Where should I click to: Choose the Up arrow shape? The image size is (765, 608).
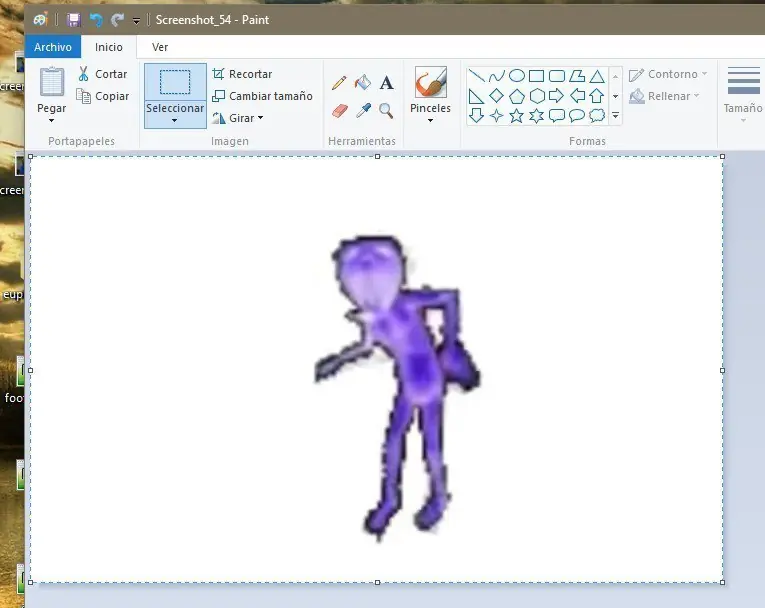click(597, 96)
